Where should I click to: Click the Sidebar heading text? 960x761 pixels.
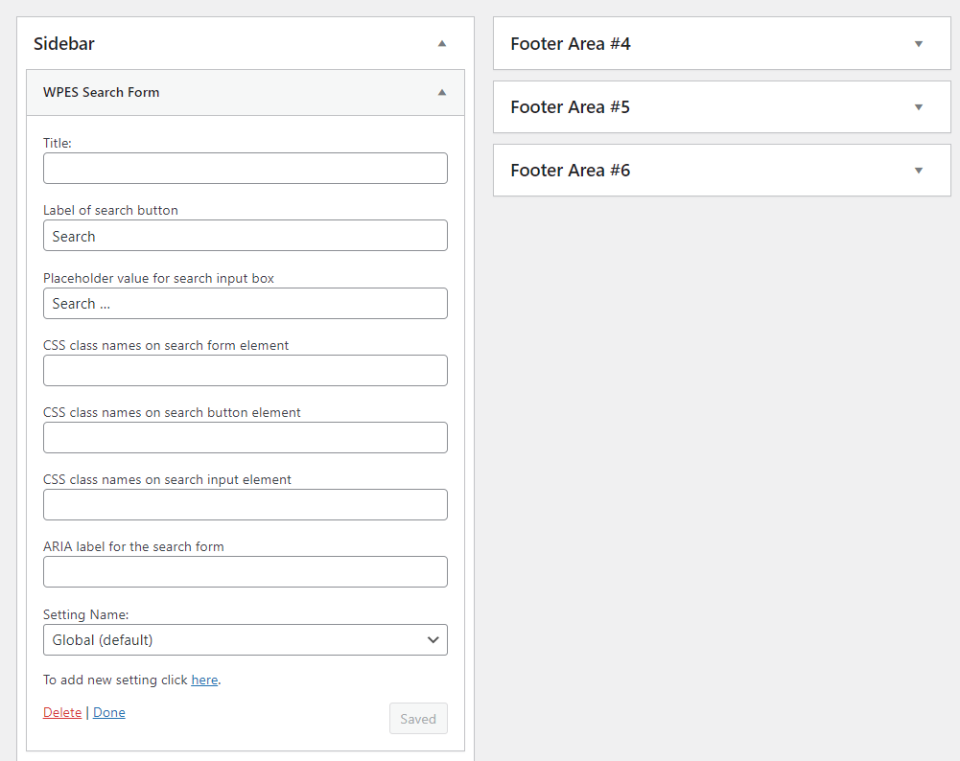(64, 44)
